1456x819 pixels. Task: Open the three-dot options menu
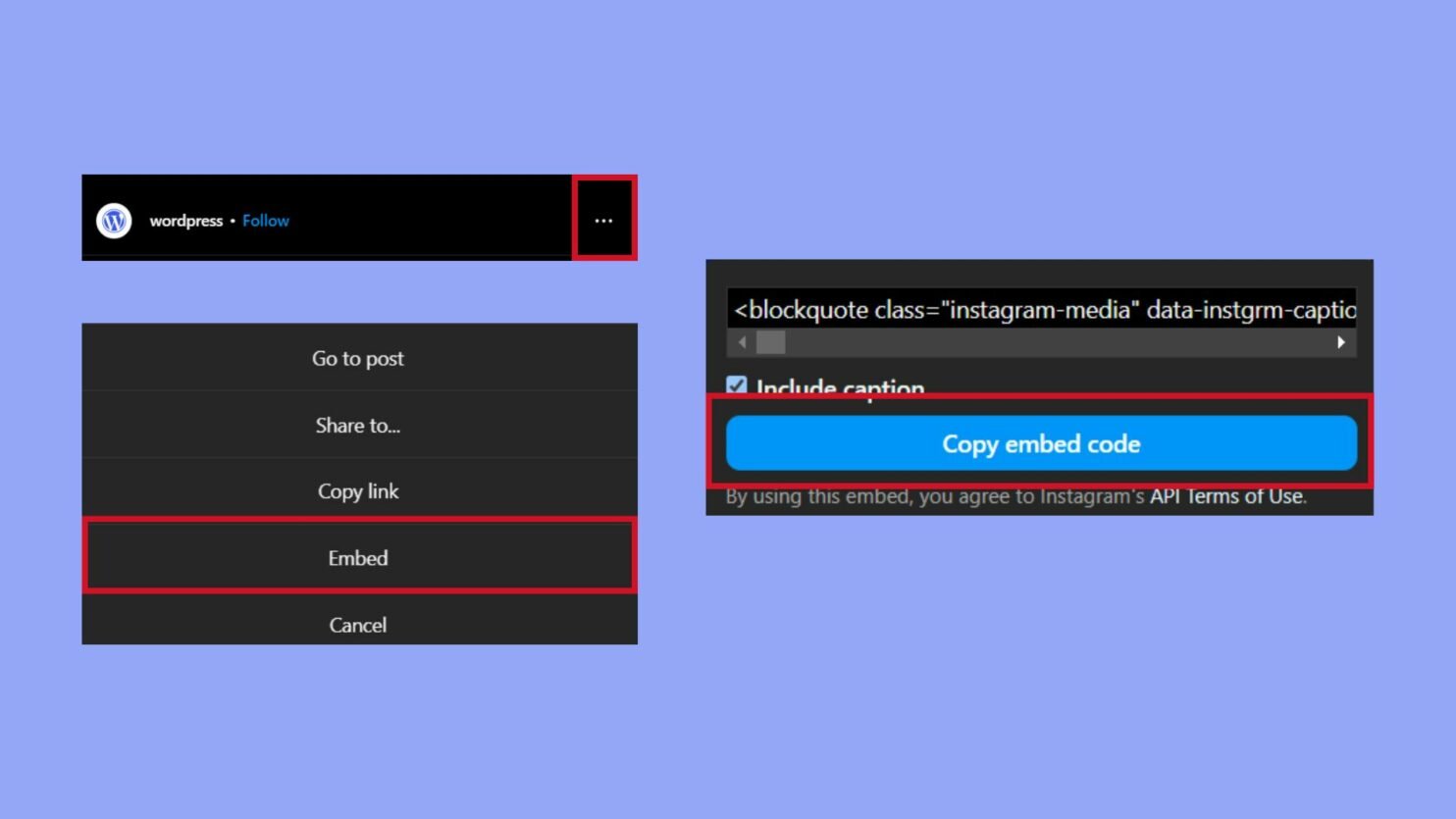click(x=603, y=218)
